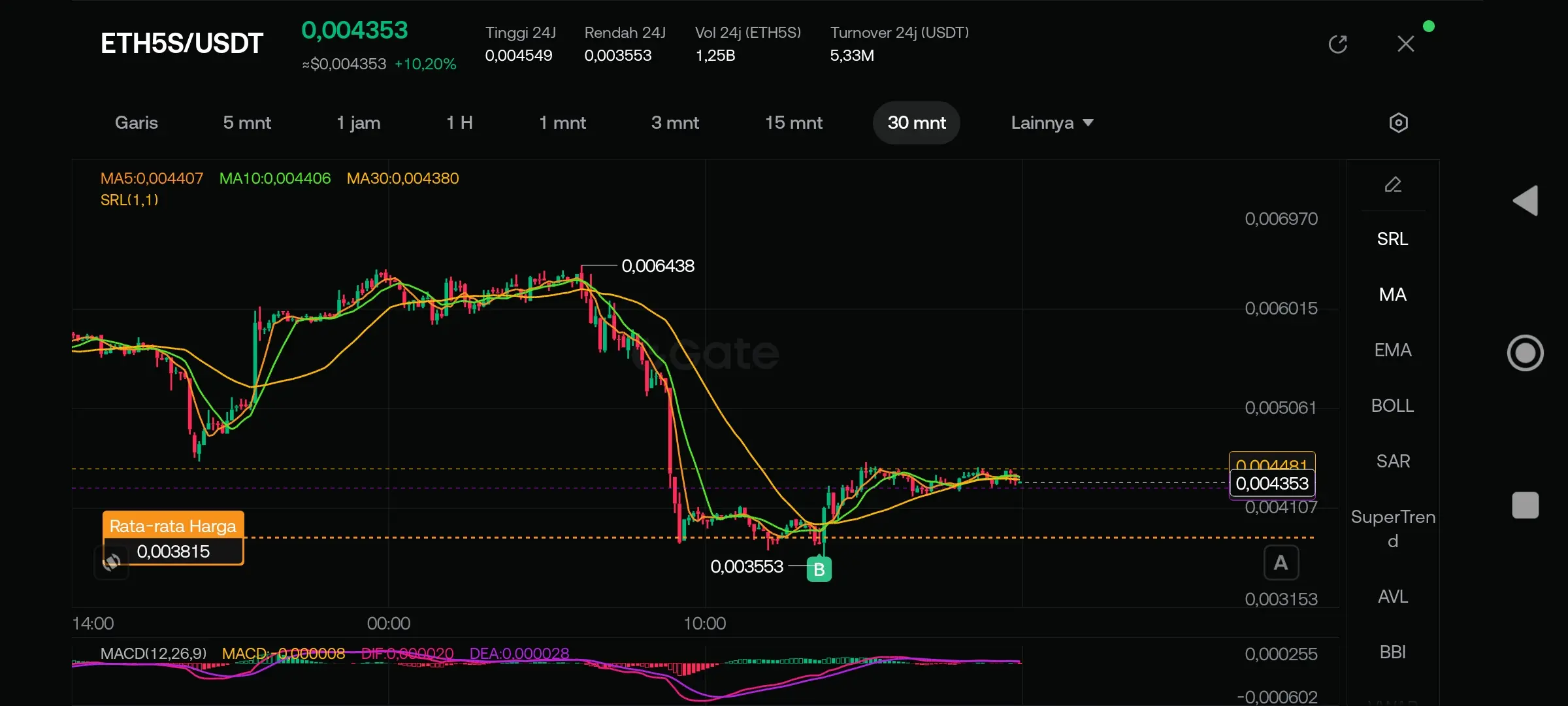Tap the Android home circle button
This screenshot has height=706, width=1568.
(1526, 353)
